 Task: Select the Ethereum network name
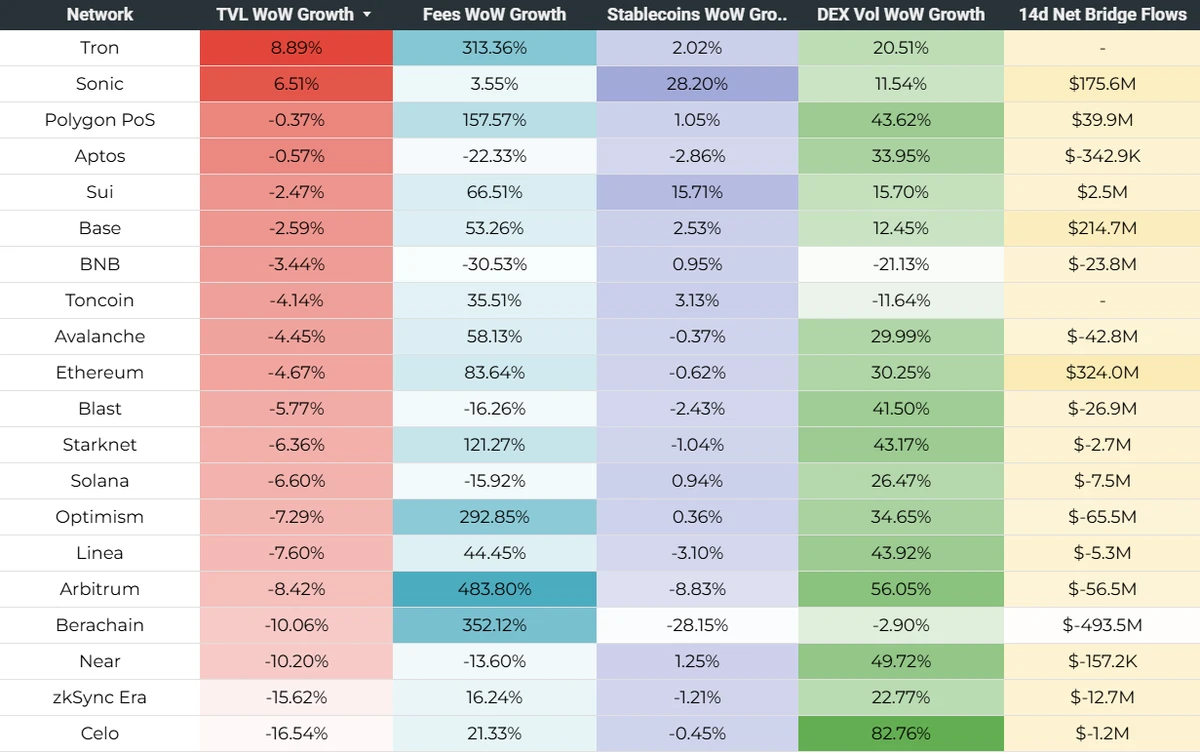(x=100, y=373)
